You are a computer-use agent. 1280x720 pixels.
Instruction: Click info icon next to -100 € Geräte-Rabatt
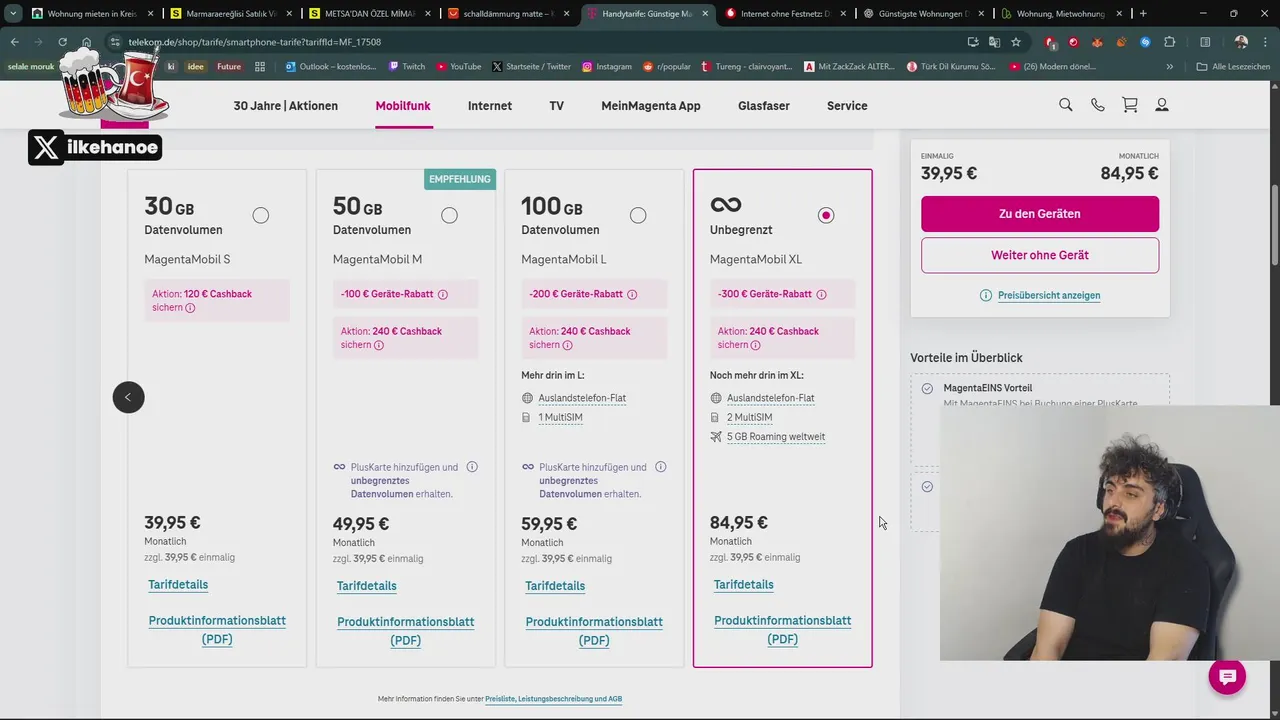(443, 294)
